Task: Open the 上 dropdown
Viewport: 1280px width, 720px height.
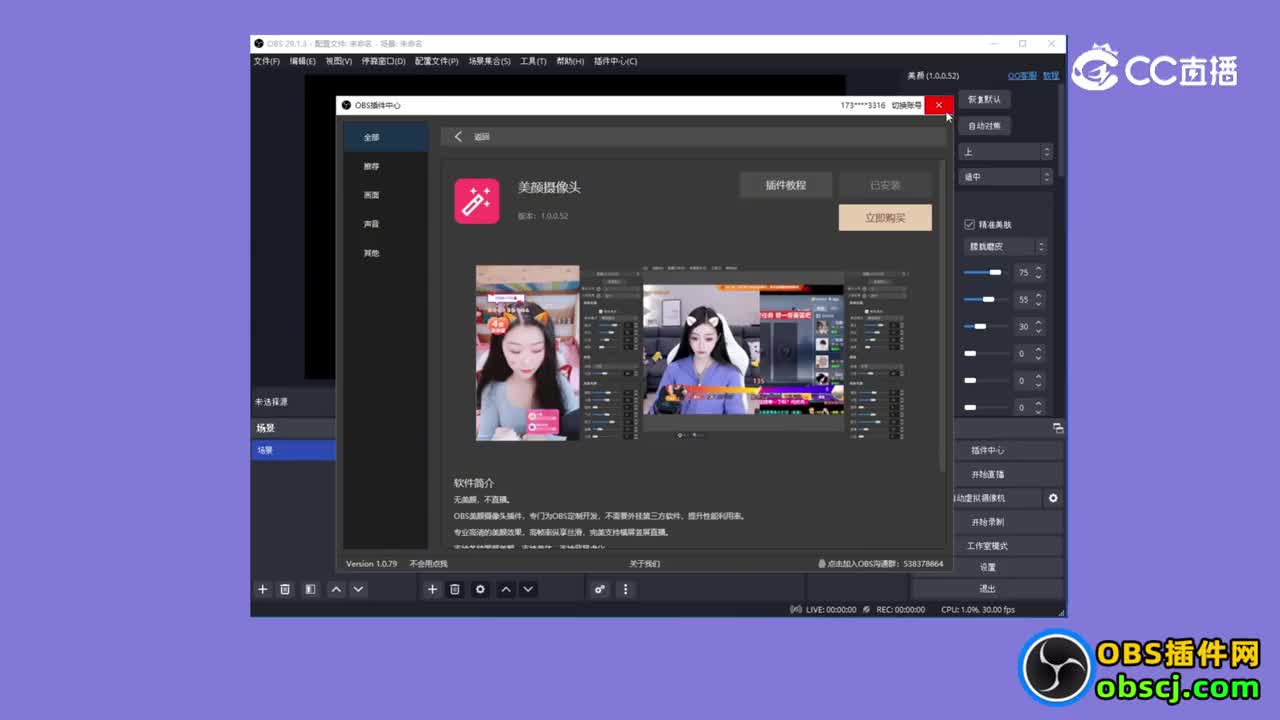Action: [1005, 152]
